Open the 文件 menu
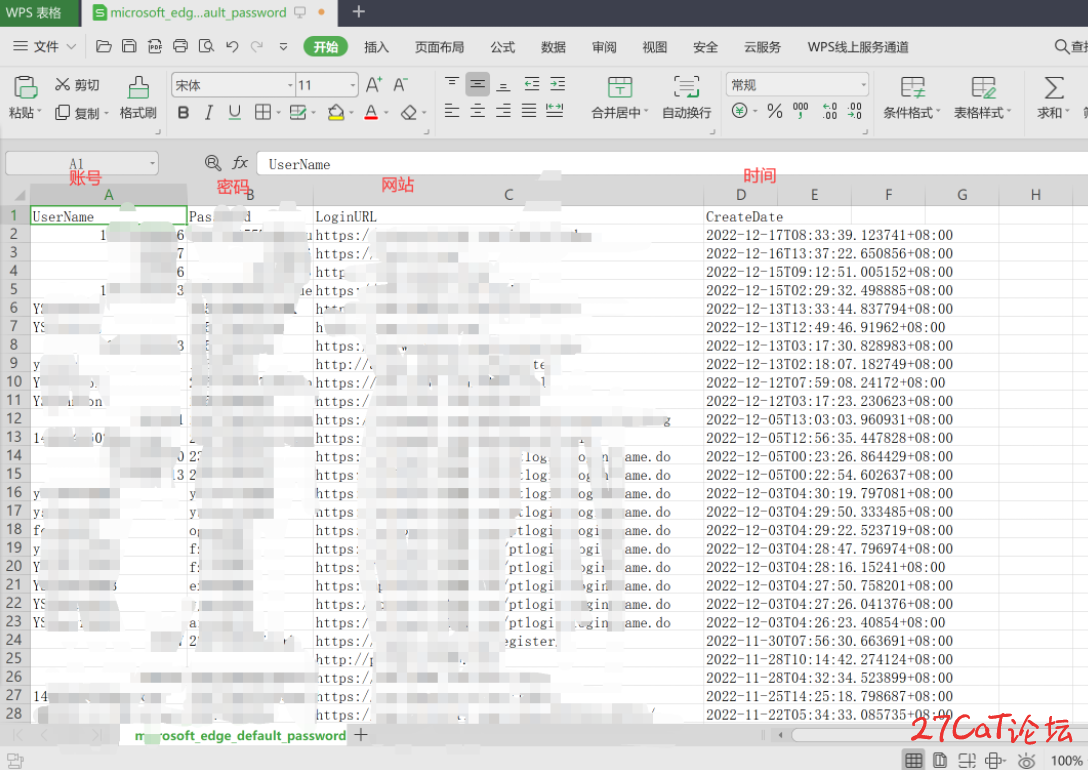This screenshot has width=1088, height=770. coord(44,46)
